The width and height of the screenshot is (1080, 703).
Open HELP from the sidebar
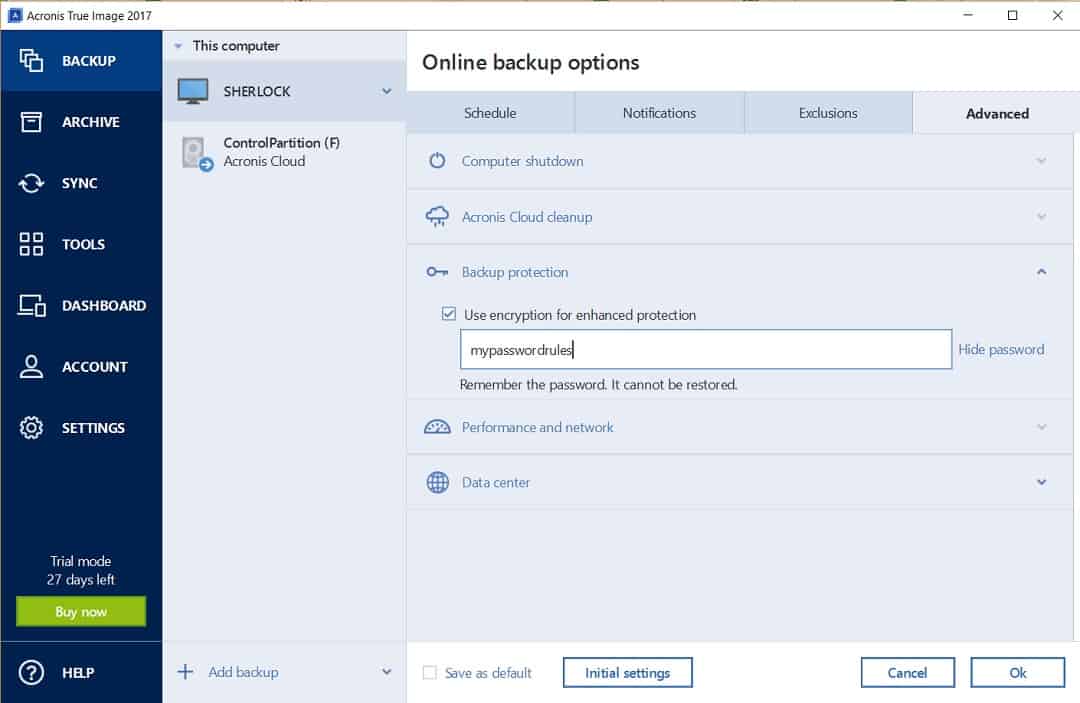pos(81,672)
